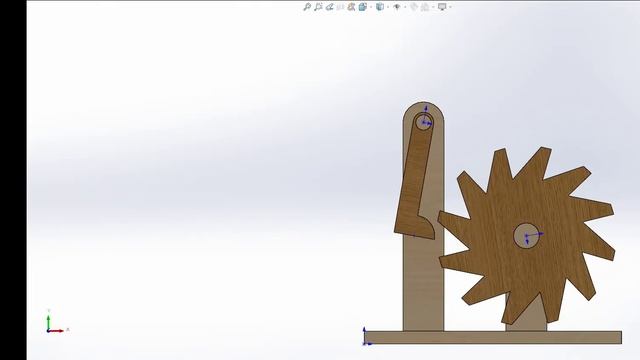Click the green Y axis of the view triad
The image size is (640, 360).
point(48,321)
